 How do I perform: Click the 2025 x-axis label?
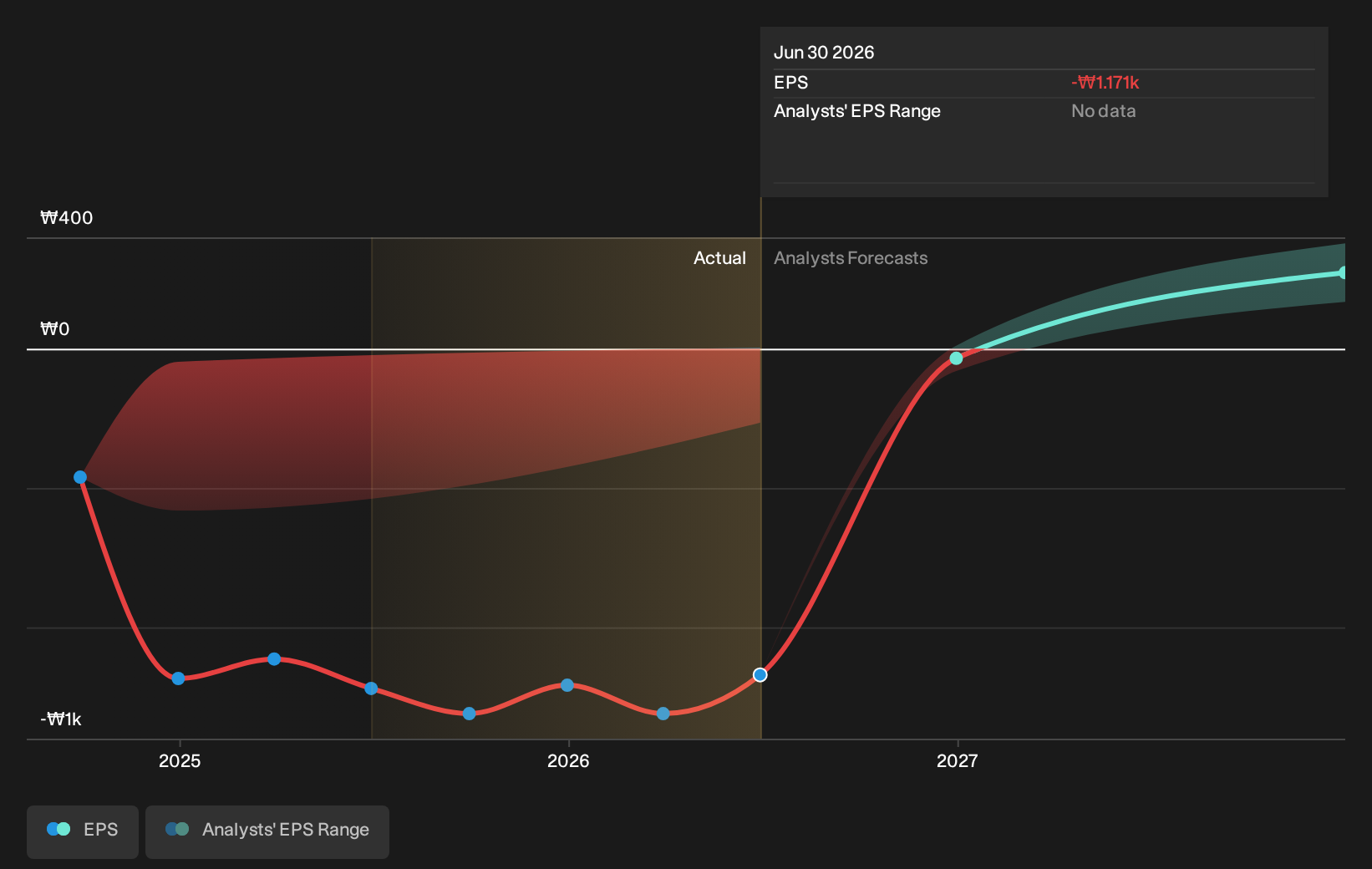tap(180, 760)
